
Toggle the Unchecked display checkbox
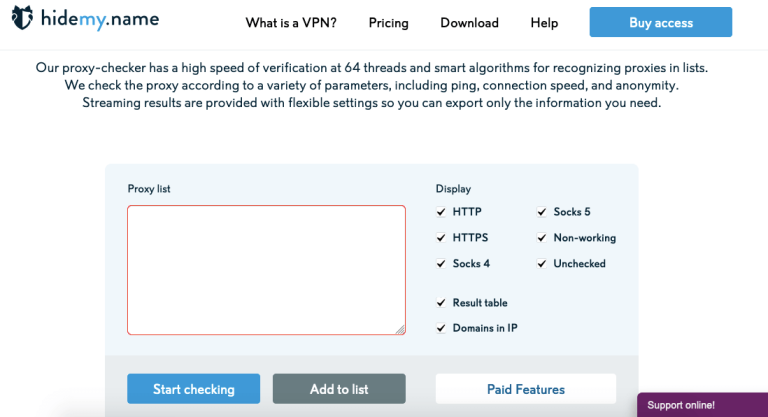542,264
